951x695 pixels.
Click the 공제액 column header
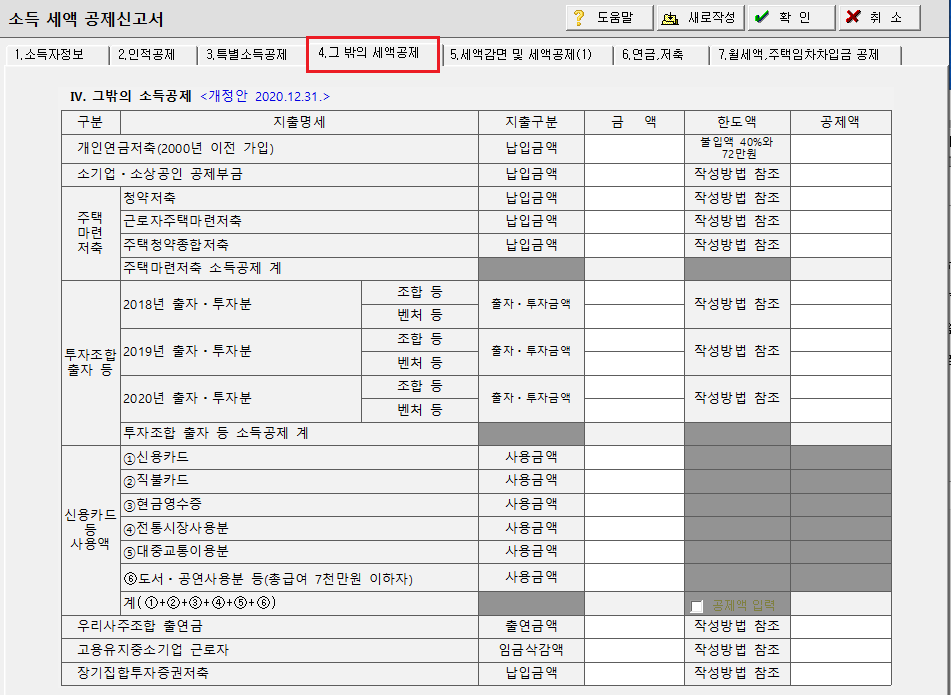[841, 123]
